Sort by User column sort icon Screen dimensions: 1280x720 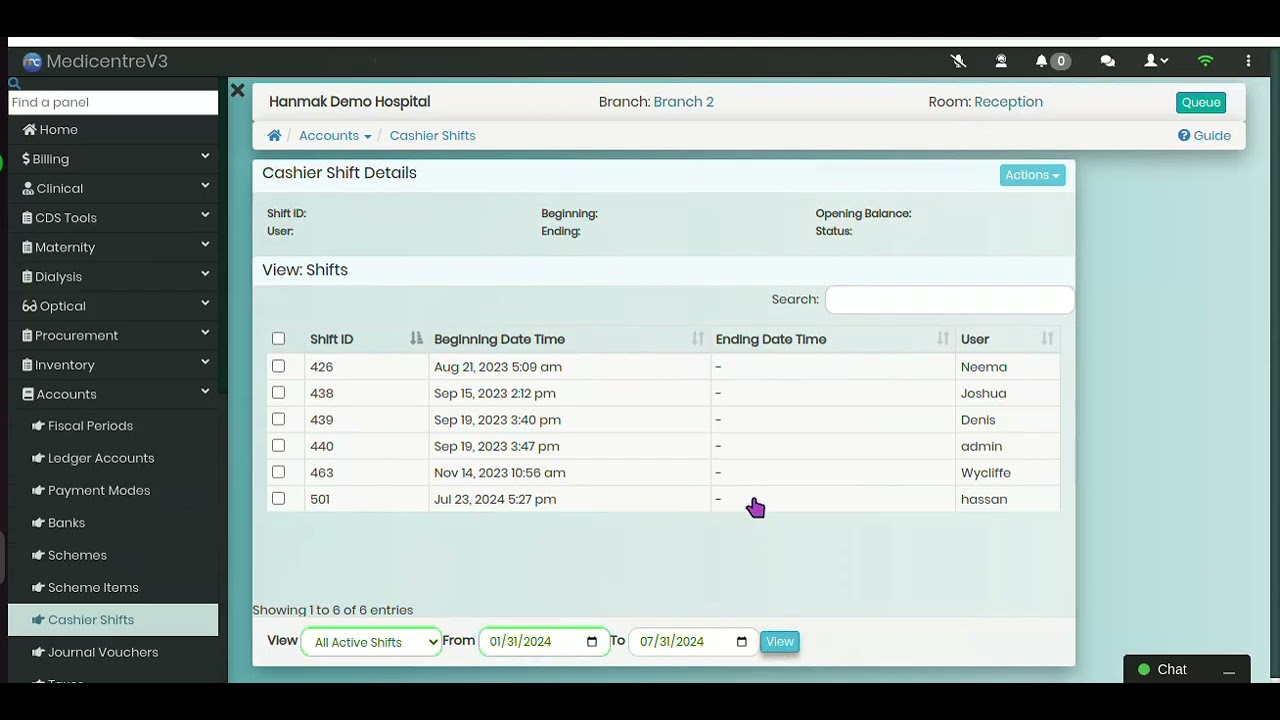tap(1047, 339)
